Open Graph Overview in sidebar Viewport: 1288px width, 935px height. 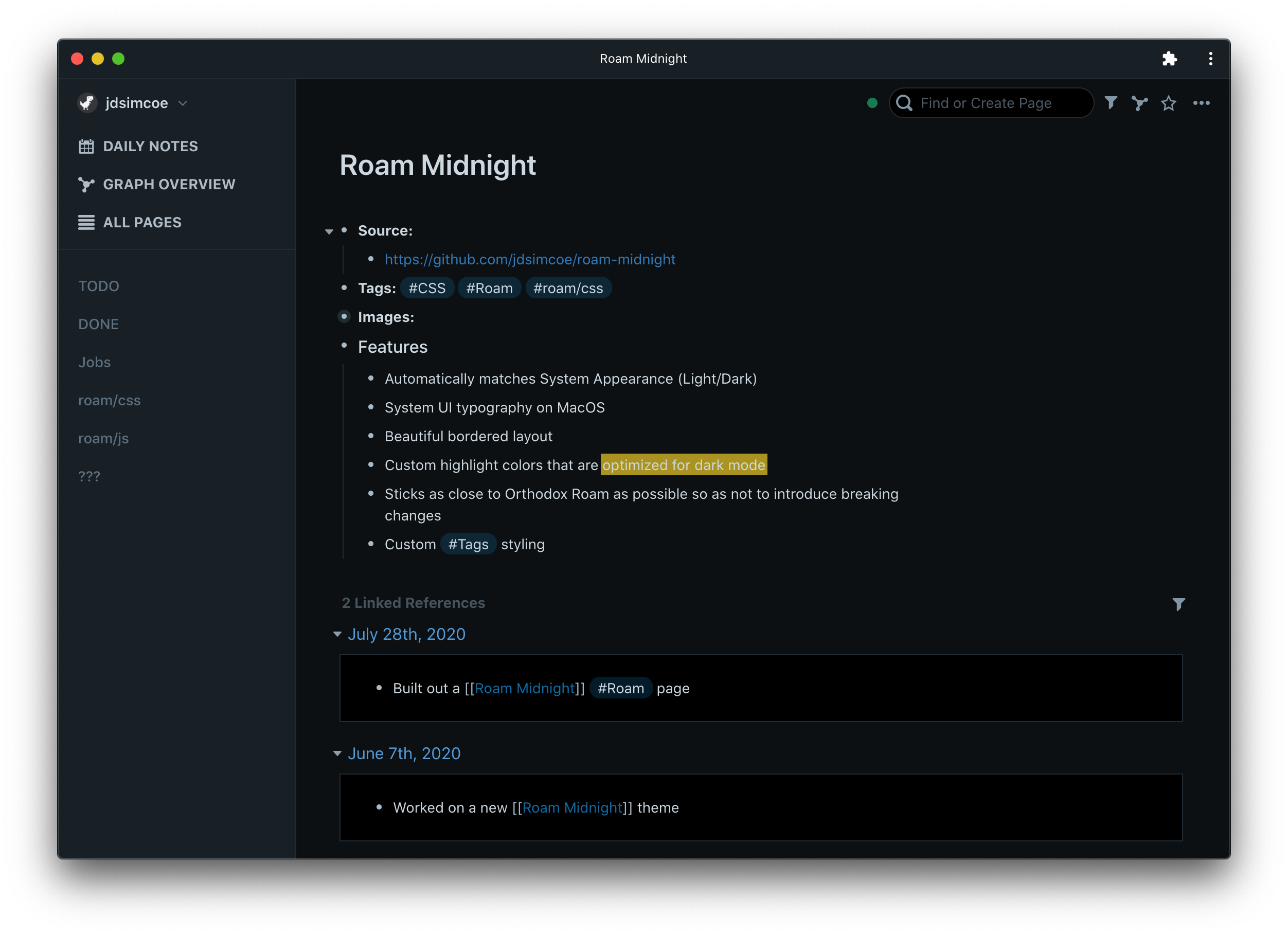(x=169, y=185)
